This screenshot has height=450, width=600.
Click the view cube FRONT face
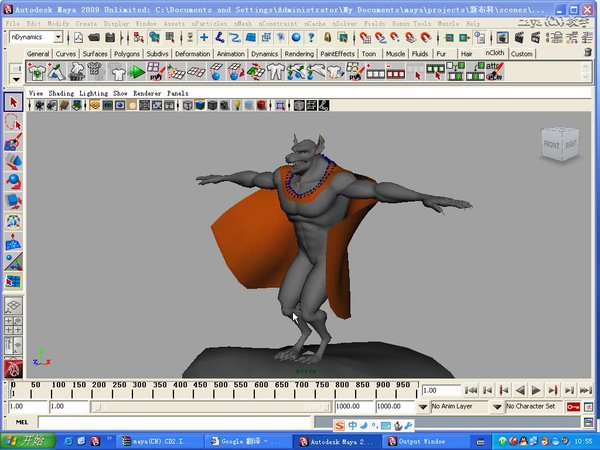pos(552,145)
